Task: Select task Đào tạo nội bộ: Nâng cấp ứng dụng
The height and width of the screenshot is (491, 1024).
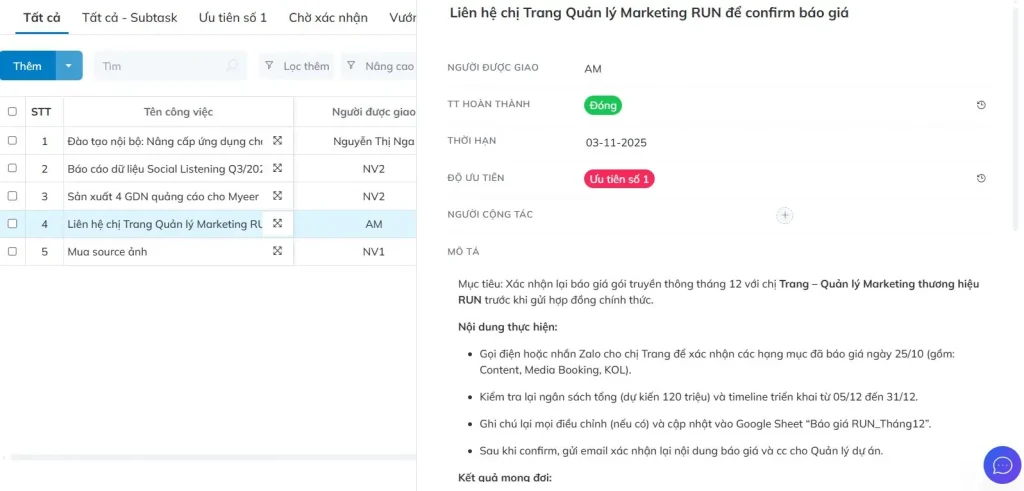Action: pos(165,141)
